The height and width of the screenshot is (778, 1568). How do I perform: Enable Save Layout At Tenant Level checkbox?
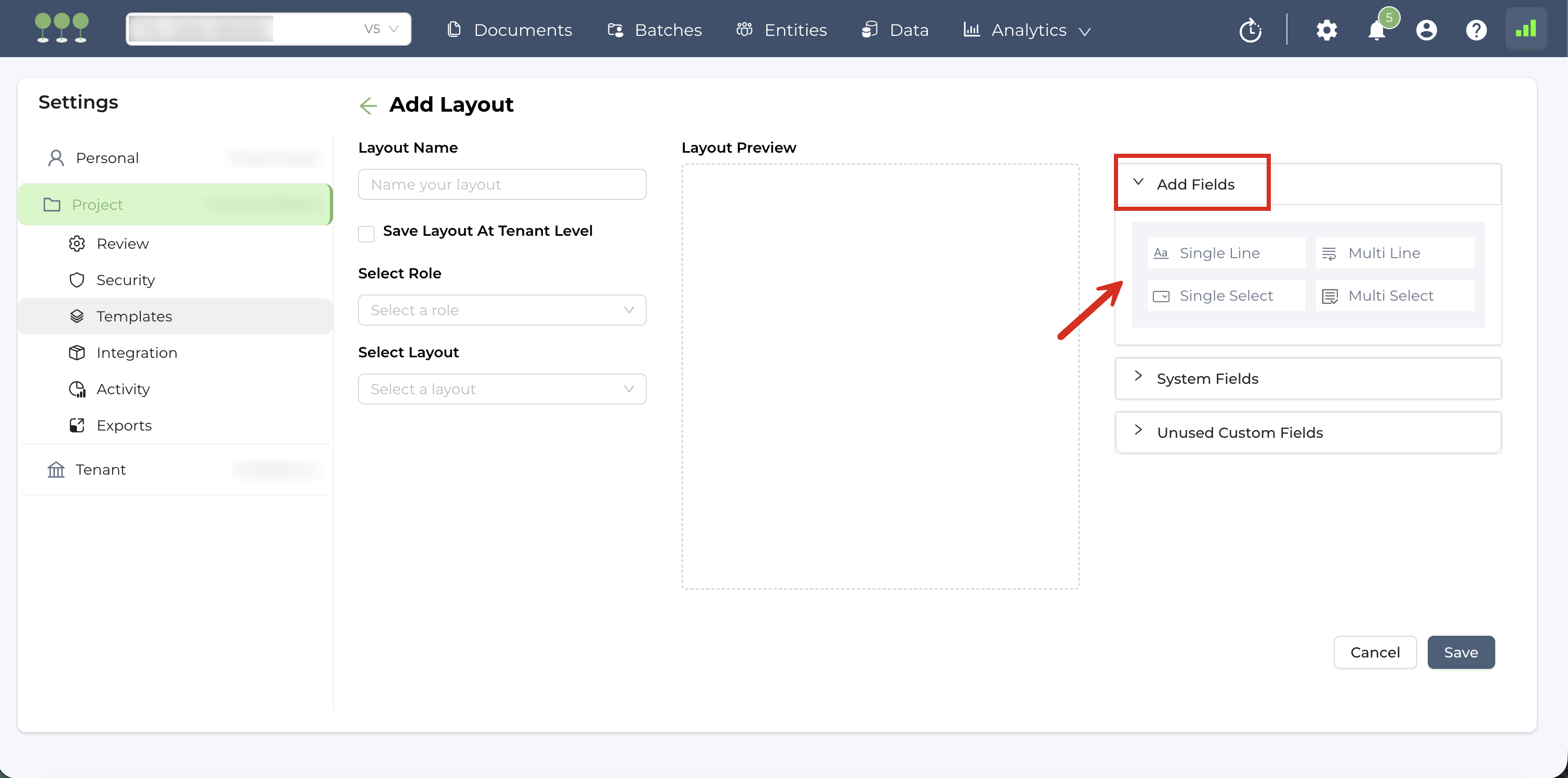[366, 234]
